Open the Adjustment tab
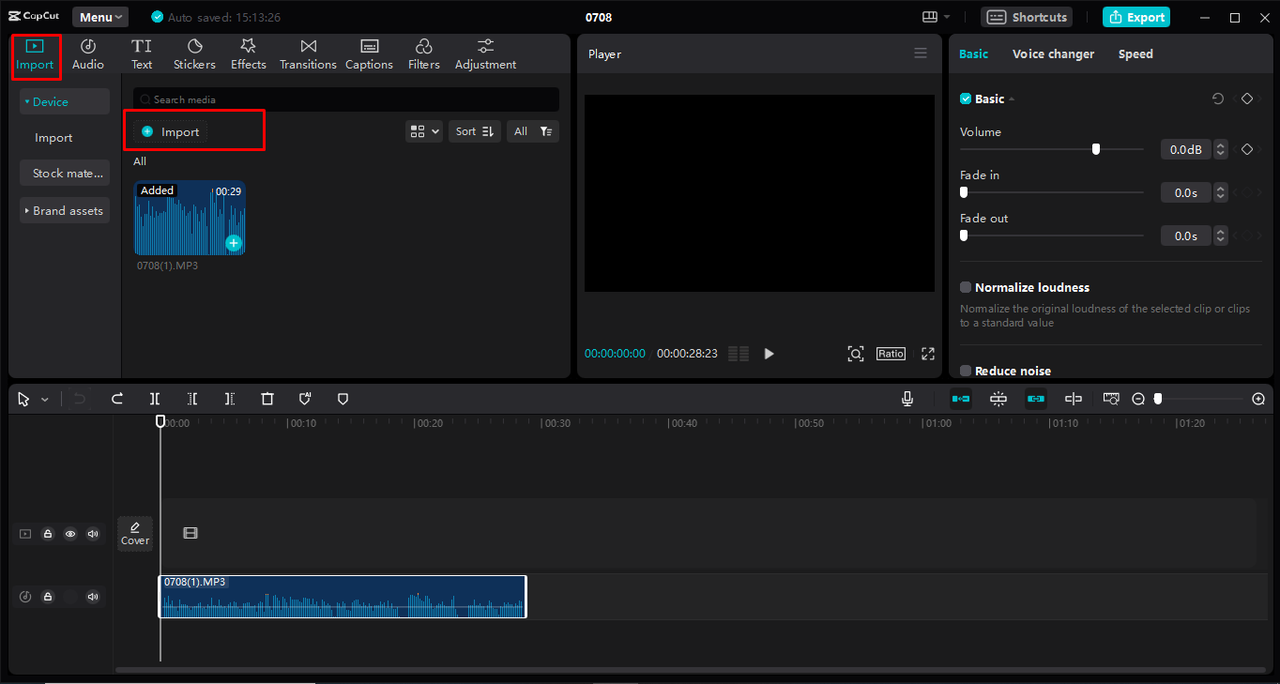The height and width of the screenshot is (684, 1280). point(486,55)
